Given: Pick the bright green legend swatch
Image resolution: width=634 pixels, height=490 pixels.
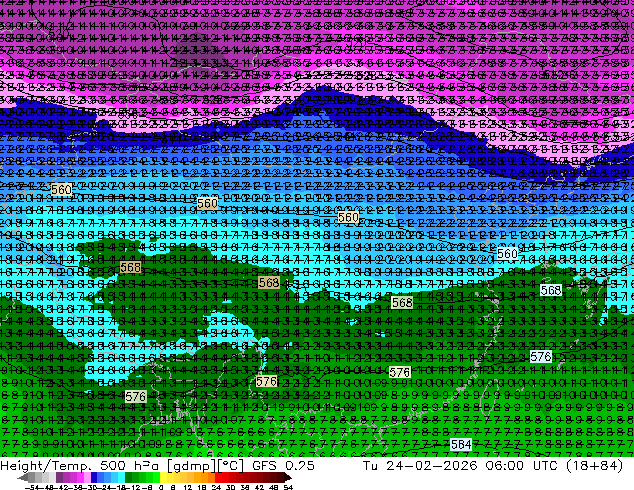Looking at the screenshot, I should (156, 477).
